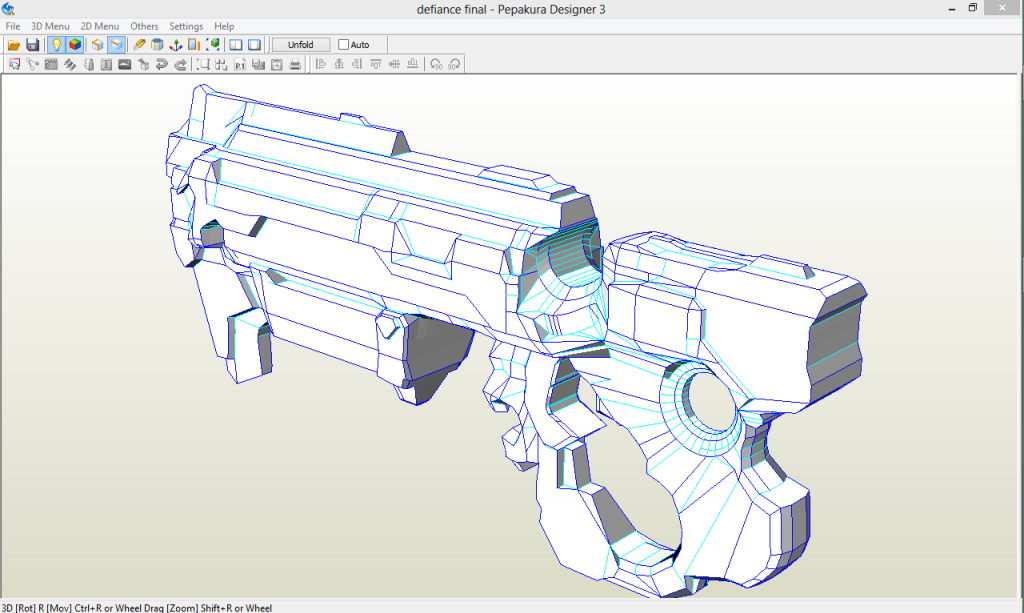The width and height of the screenshot is (1024, 613).
Task: Enable the Auto checkbox
Action: click(x=344, y=44)
